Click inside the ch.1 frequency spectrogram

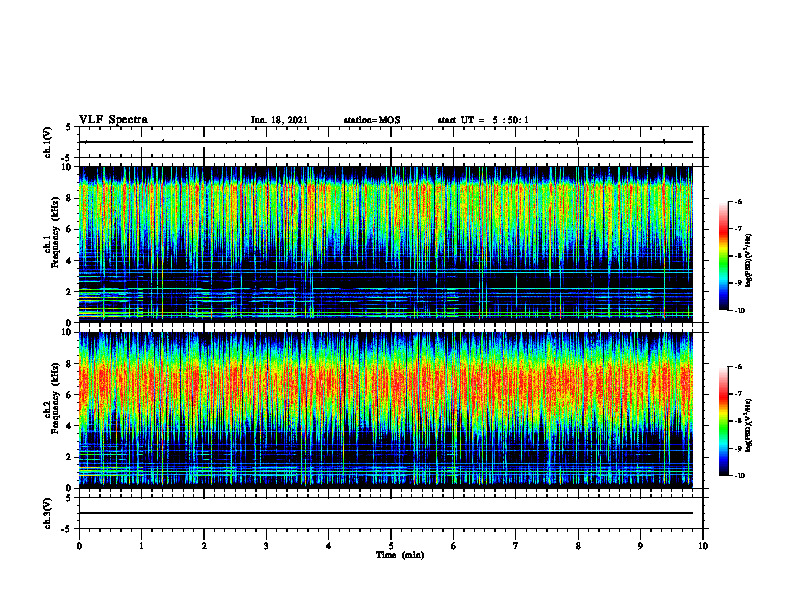point(386,244)
